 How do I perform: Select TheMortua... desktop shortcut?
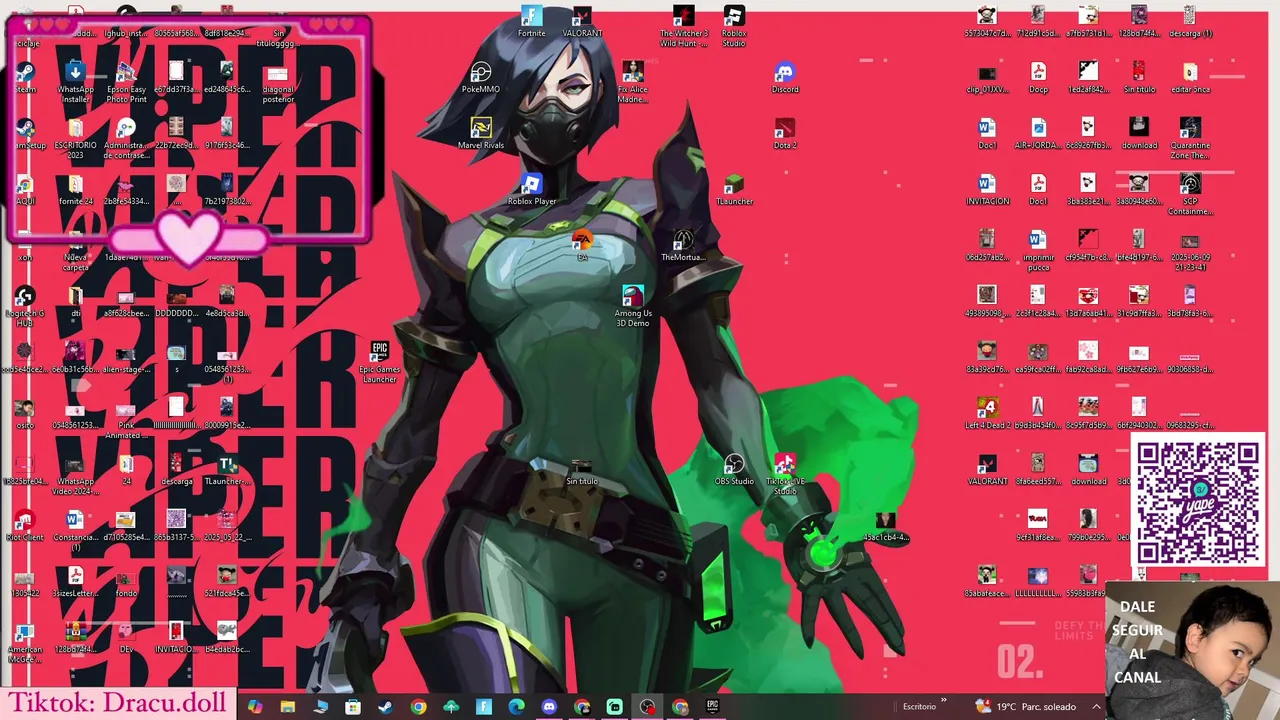[x=683, y=246]
